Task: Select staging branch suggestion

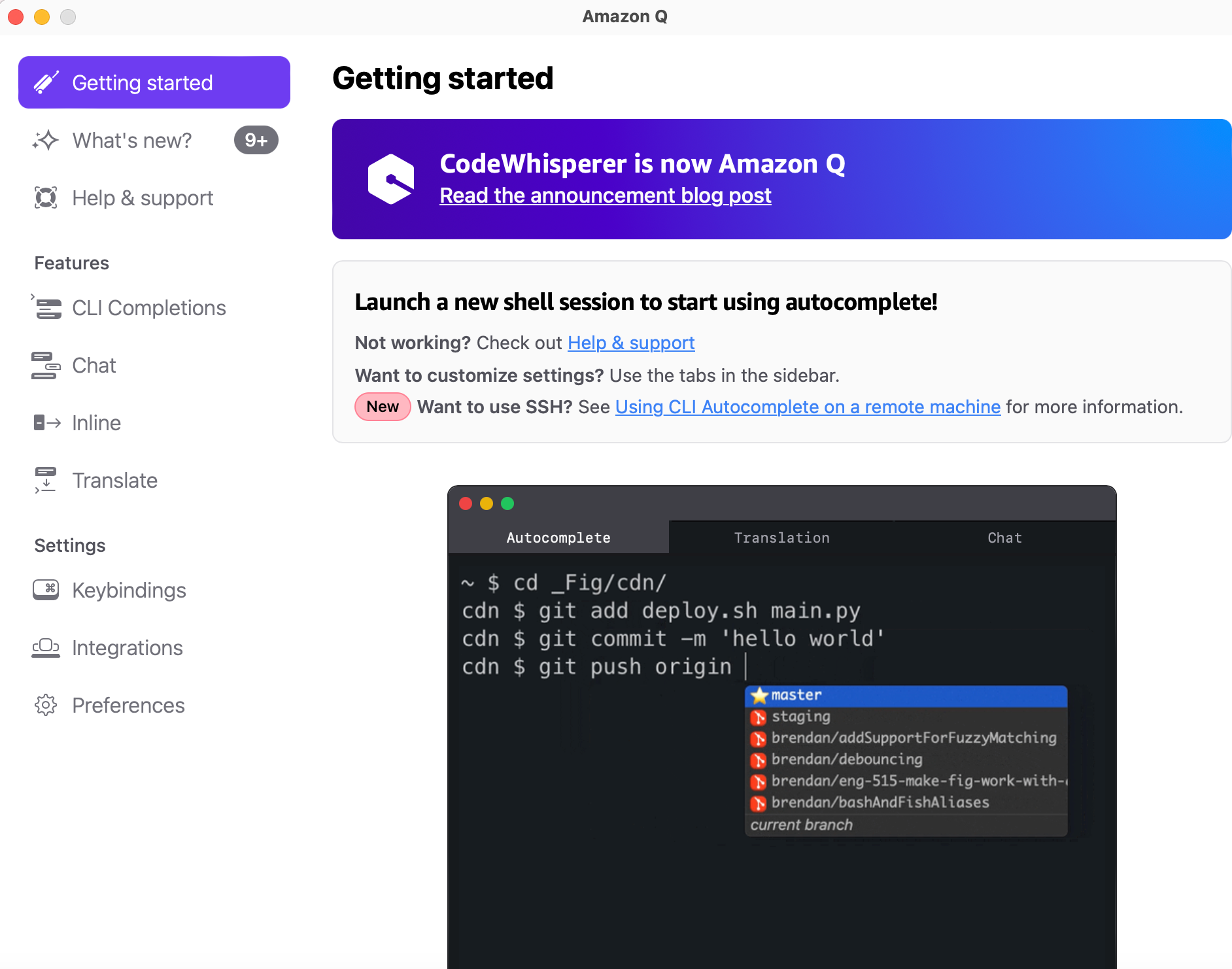Action: click(906, 717)
